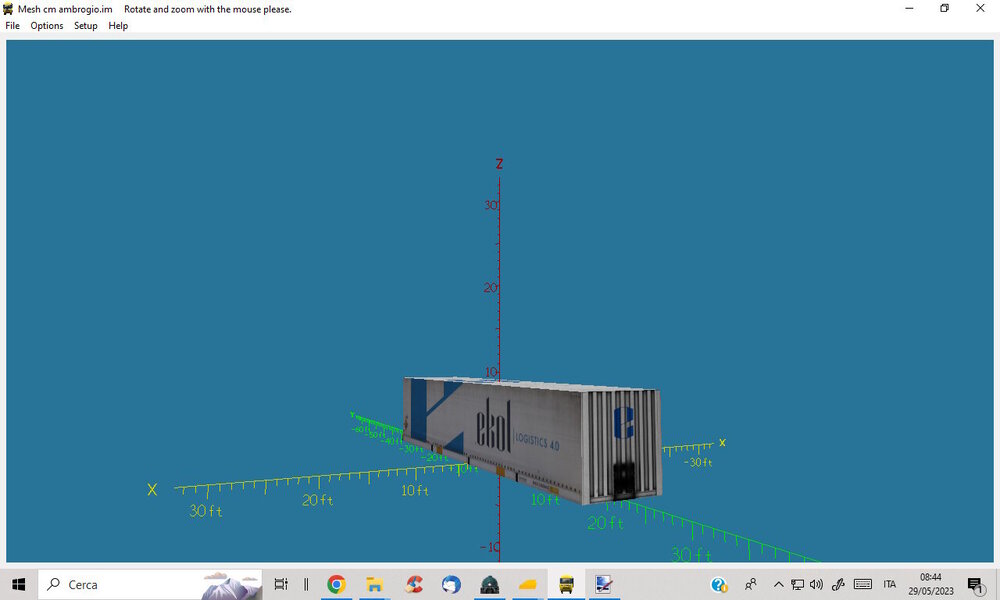Click the pen workspace tray icon
The width and height of the screenshot is (1000, 600).
click(838, 584)
